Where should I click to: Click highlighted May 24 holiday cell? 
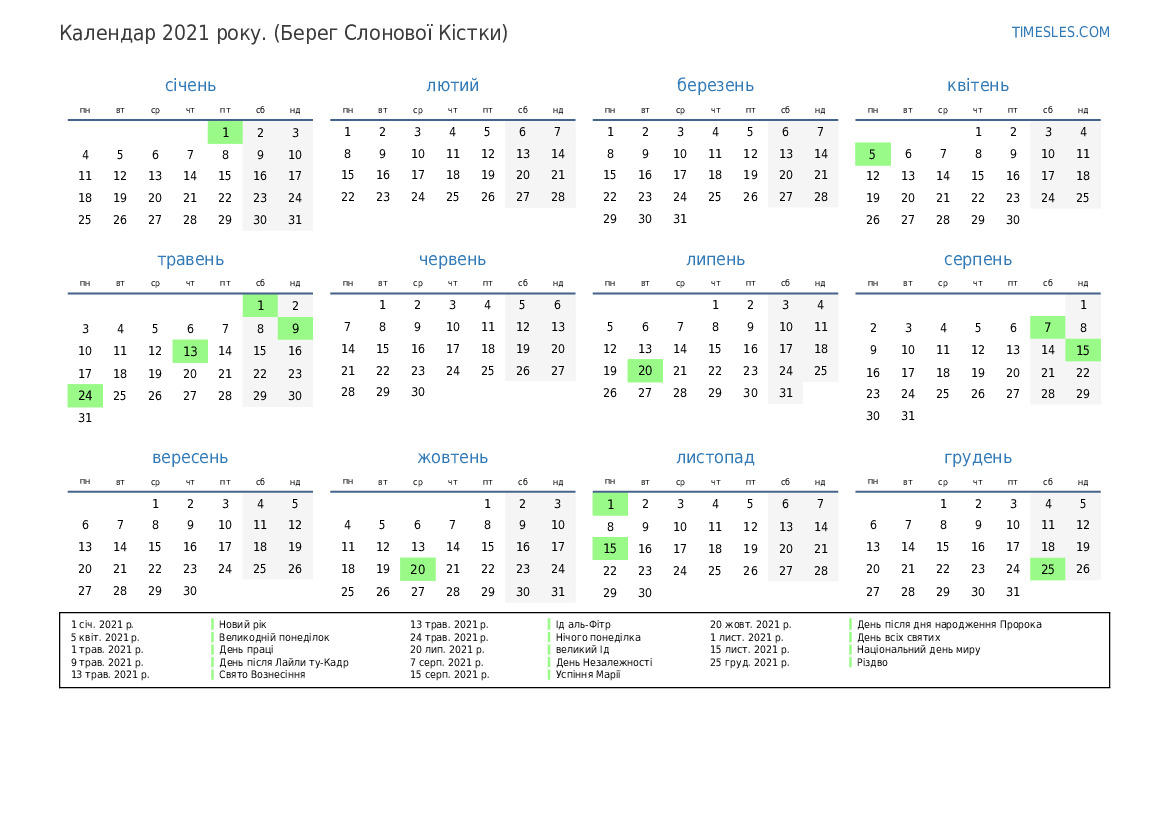click(85, 396)
